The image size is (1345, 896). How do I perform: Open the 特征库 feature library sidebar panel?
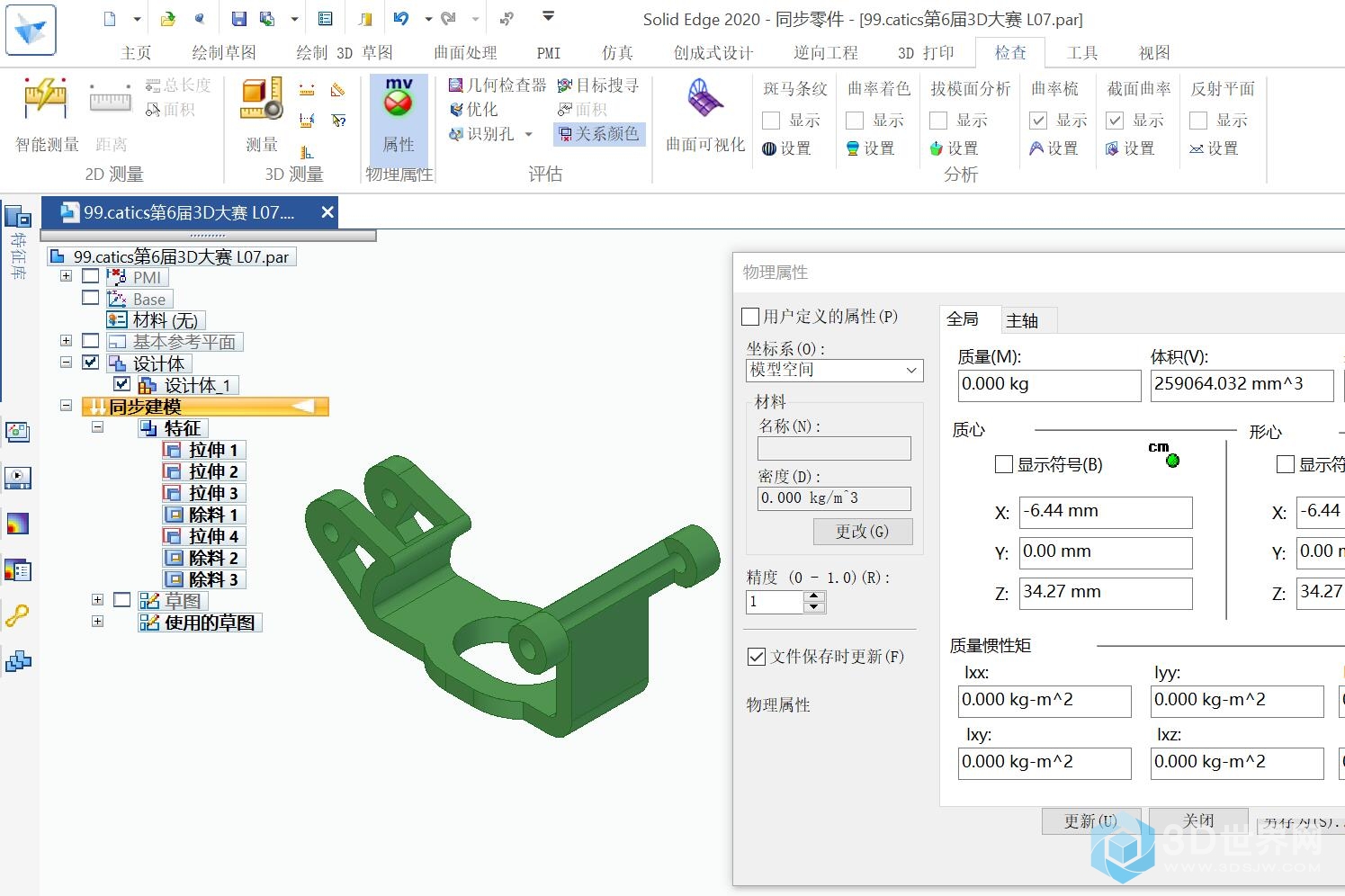[18, 241]
